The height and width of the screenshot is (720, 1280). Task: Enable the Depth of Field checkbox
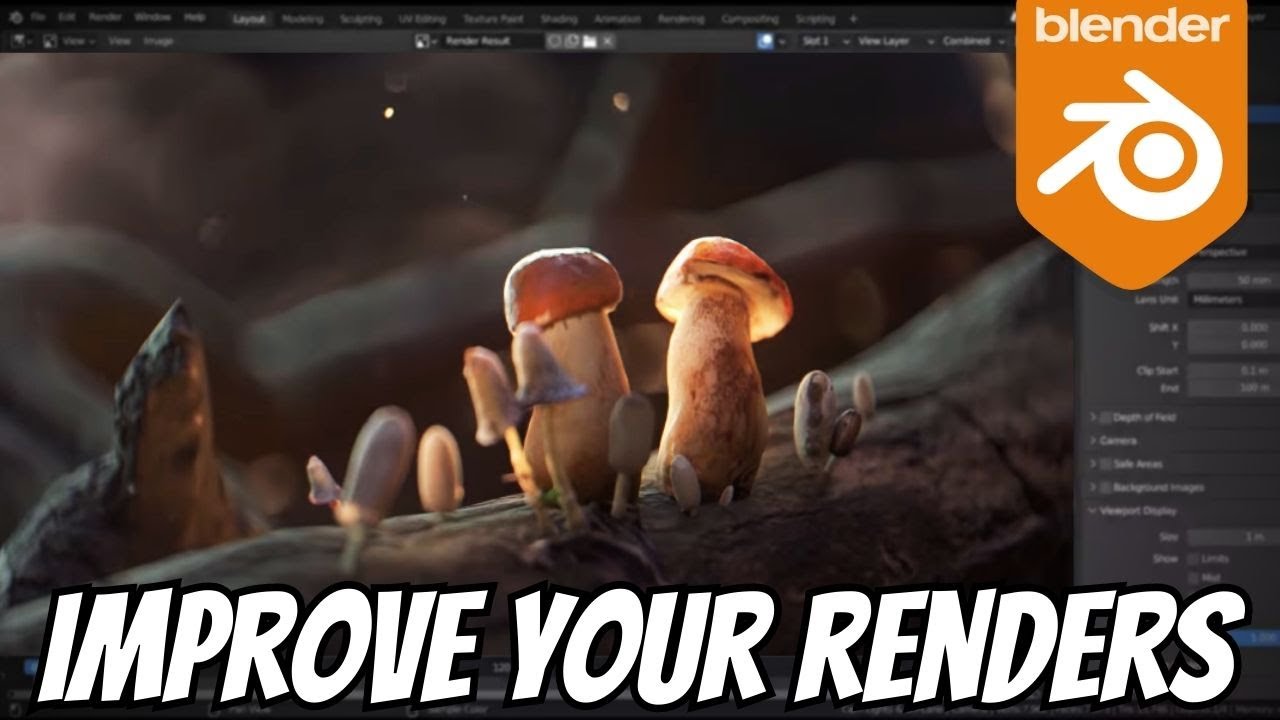pyautogui.click(x=1106, y=417)
